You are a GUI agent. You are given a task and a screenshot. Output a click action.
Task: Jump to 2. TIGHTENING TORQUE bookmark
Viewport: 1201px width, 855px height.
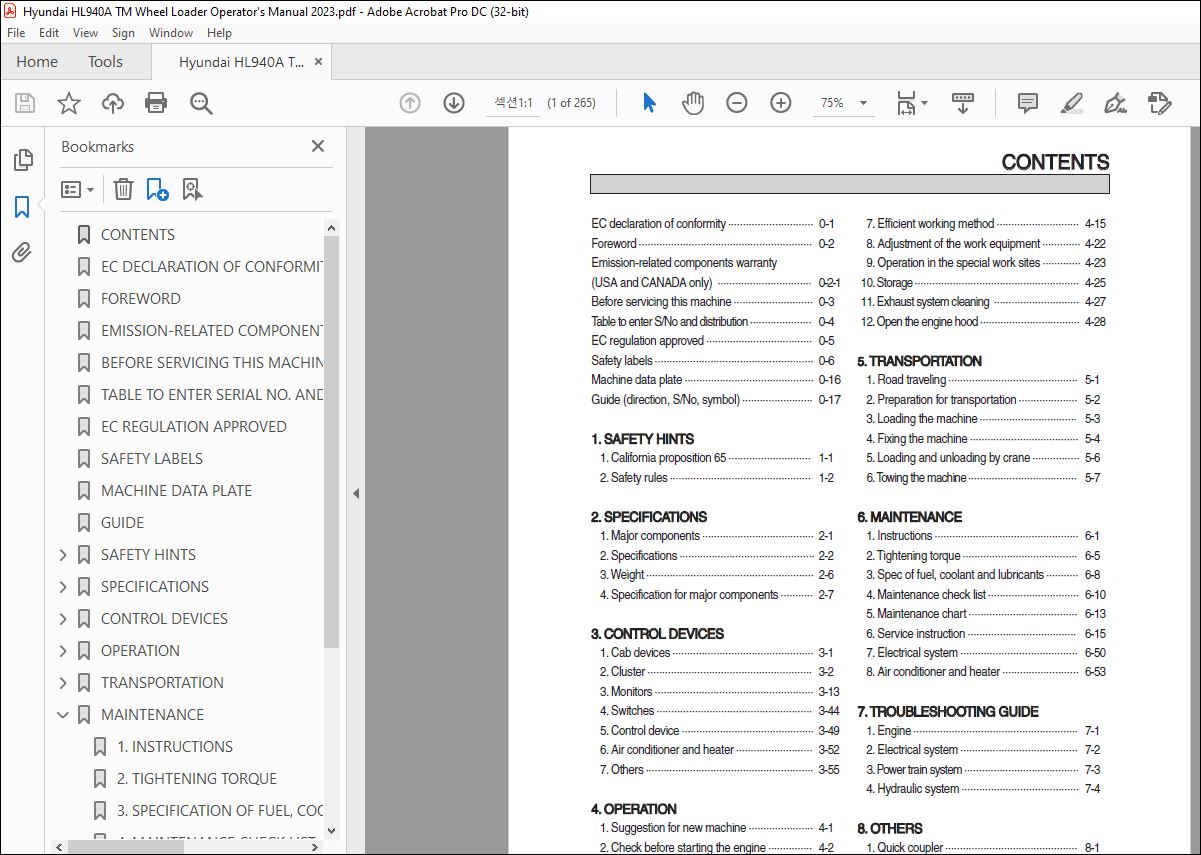[196, 779]
